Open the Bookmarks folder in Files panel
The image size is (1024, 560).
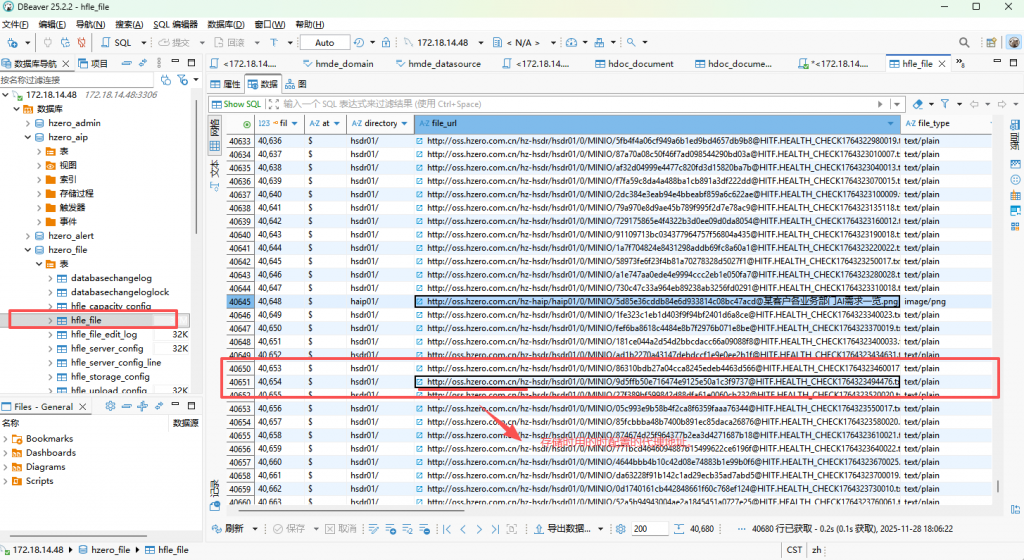point(49,439)
